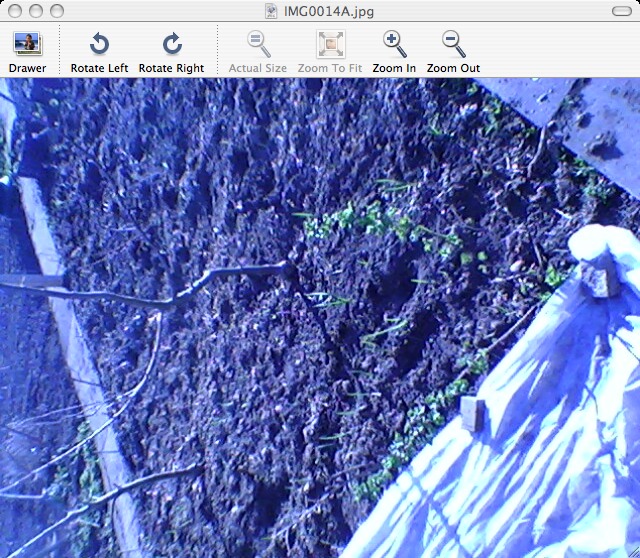Screen dimensions: 640x558
Task: Click the "Actual Size" text label
Action: click(x=258, y=68)
